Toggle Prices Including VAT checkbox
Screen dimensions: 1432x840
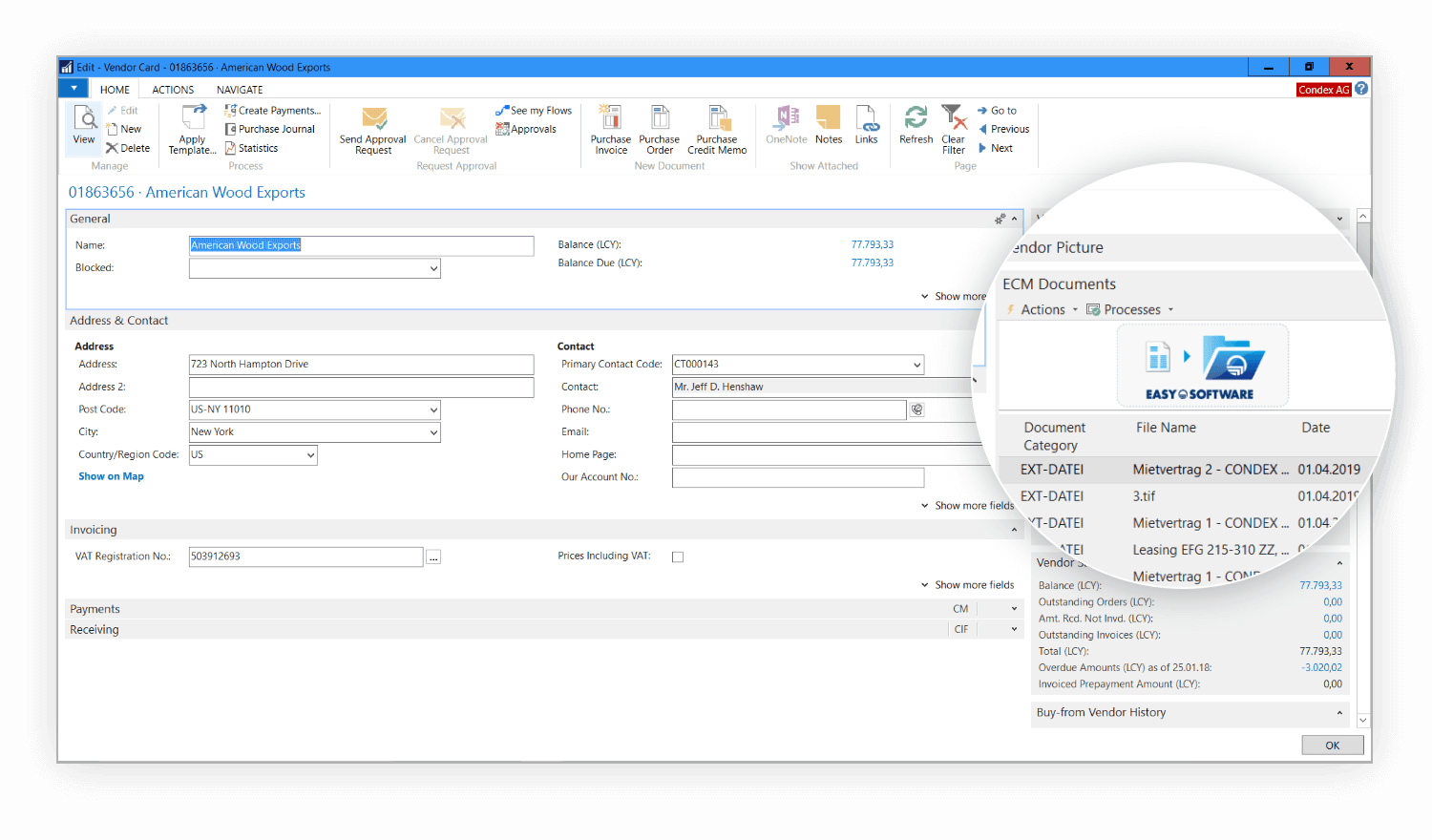[678, 557]
